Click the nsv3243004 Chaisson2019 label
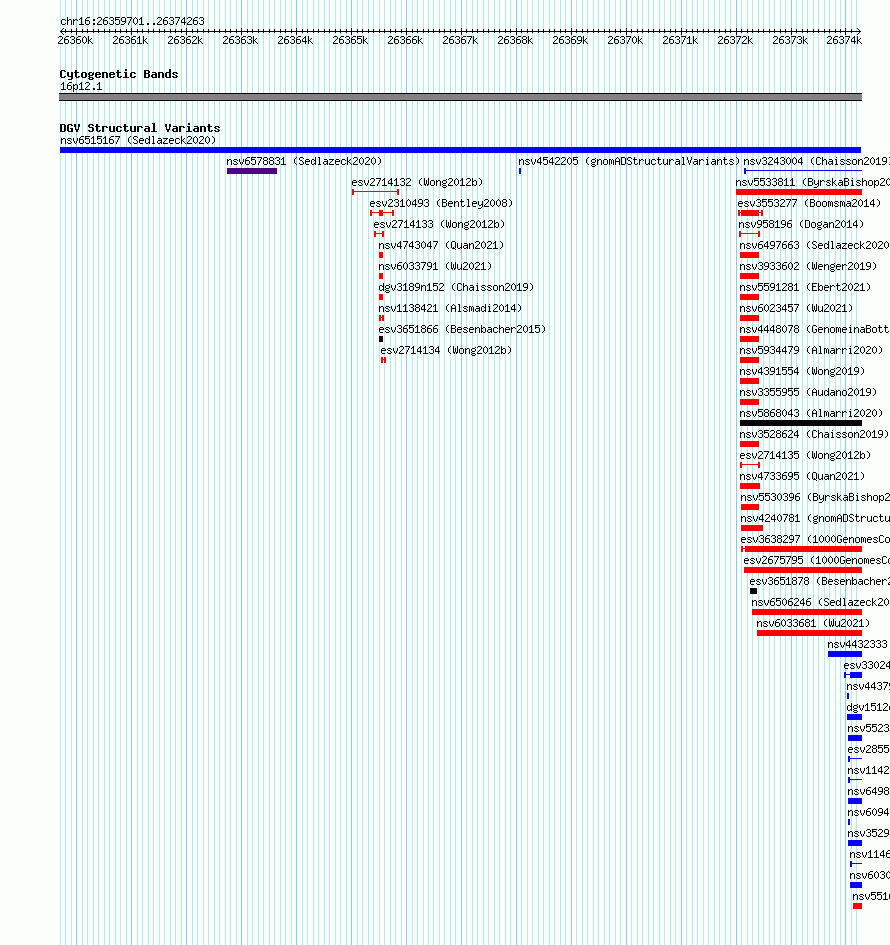 point(816,162)
